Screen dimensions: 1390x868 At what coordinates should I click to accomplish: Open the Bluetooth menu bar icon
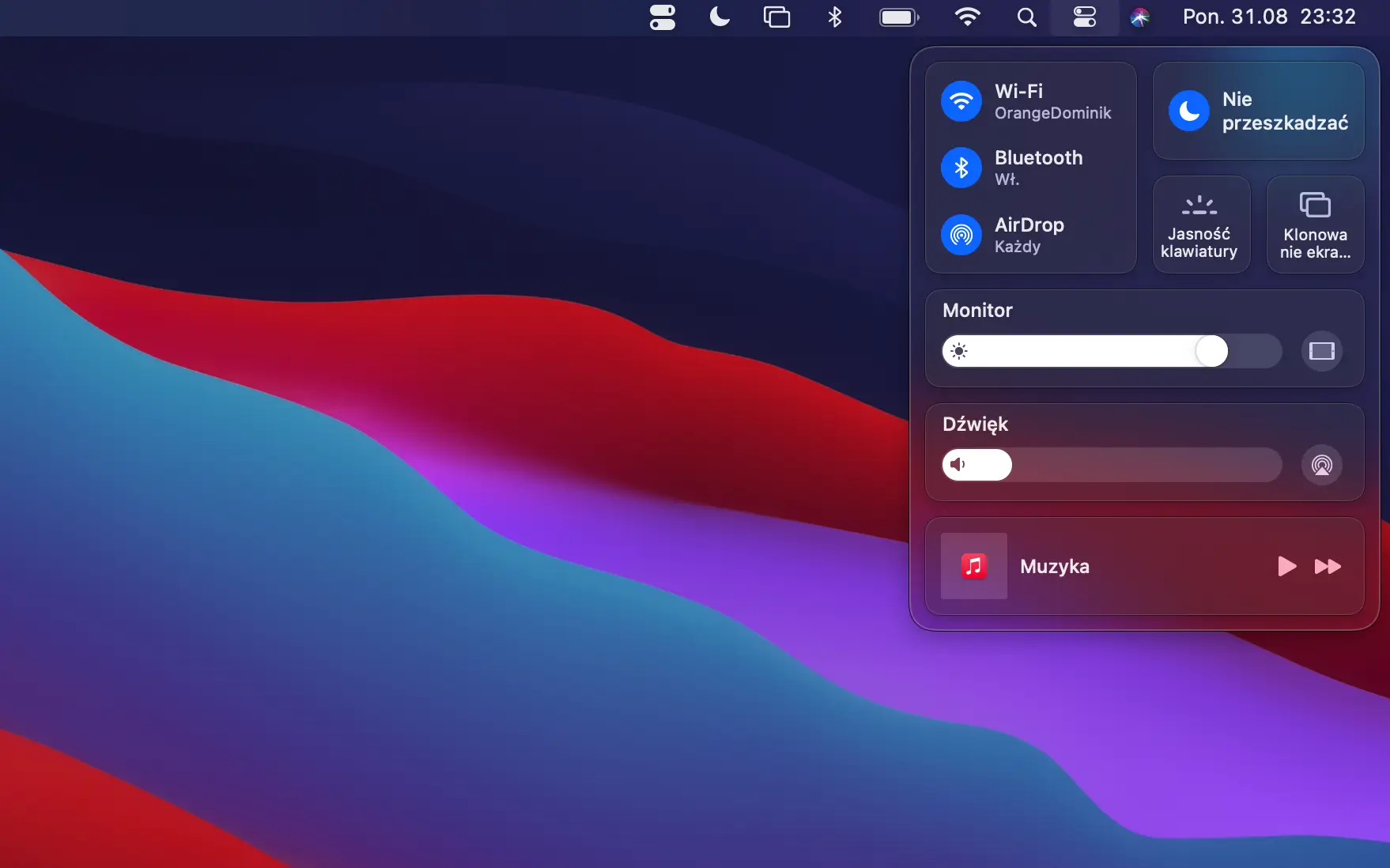[835, 17]
